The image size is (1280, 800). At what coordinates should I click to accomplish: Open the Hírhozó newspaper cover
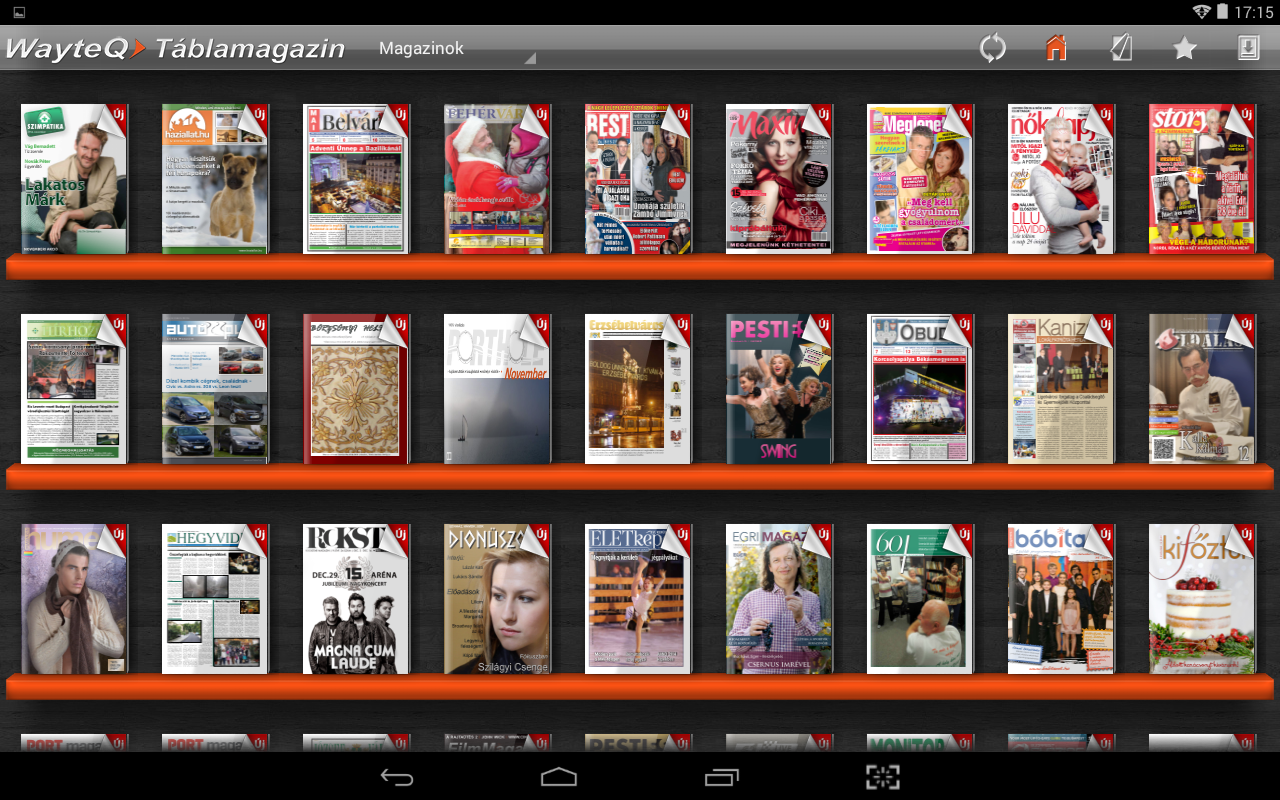[x=74, y=389]
